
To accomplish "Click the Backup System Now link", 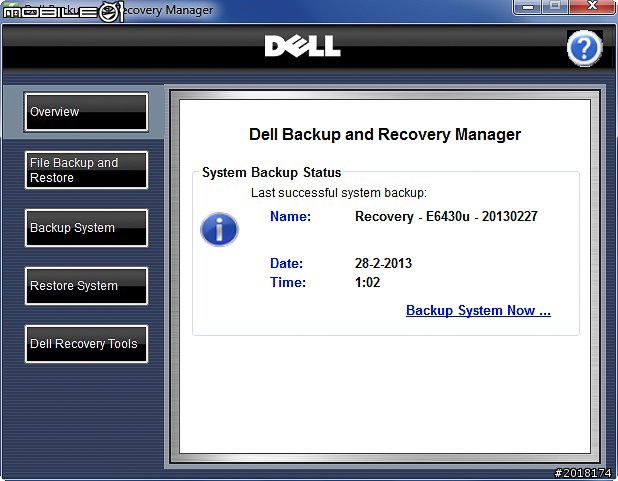I will pyautogui.click(x=478, y=311).
